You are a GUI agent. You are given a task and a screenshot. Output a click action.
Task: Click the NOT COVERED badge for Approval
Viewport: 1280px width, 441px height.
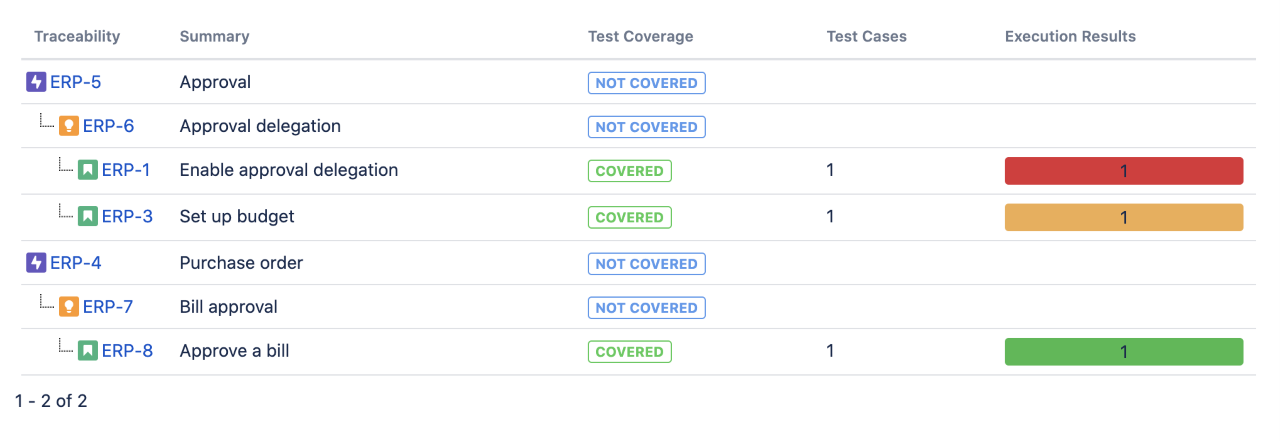click(x=647, y=83)
